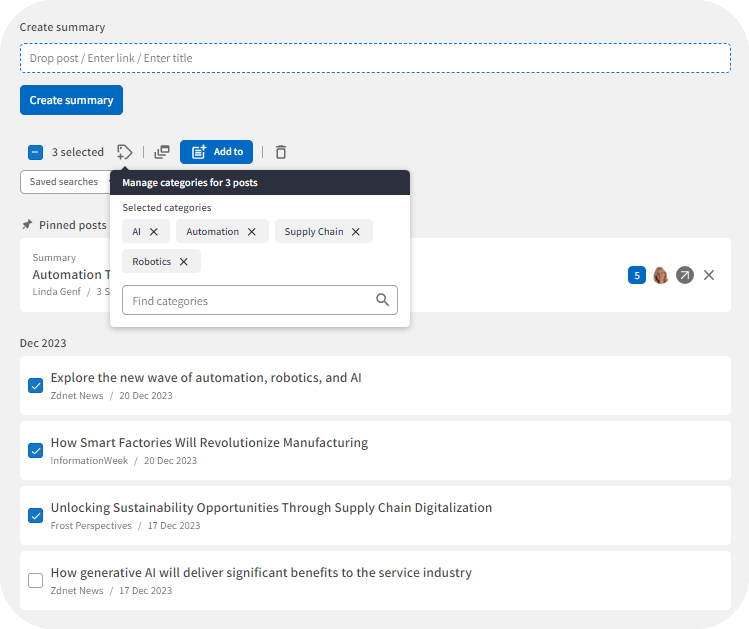Screen dimensions: 749x629
Task: Click the duplicate posts icon in toolbar
Action: pyautogui.click(x=162, y=152)
